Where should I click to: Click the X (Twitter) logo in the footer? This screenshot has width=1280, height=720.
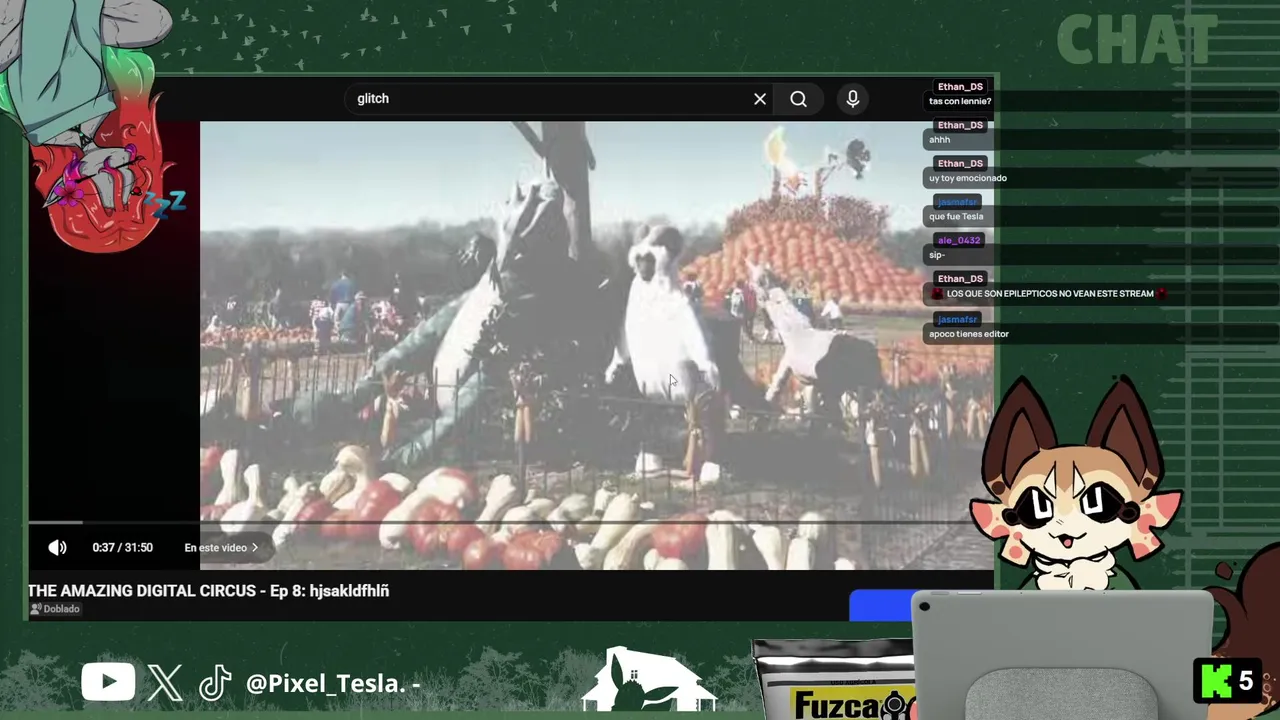point(166,683)
